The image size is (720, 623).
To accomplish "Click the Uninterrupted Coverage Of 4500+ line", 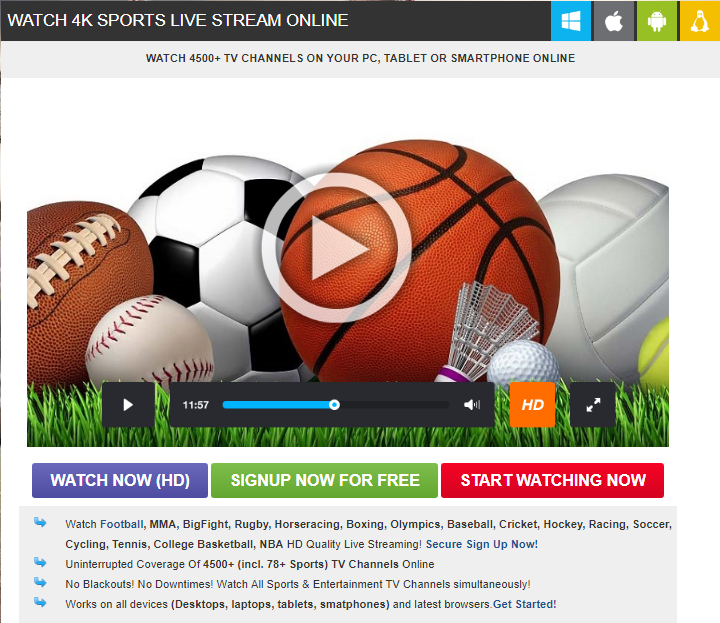I will (x=250, y=564).
